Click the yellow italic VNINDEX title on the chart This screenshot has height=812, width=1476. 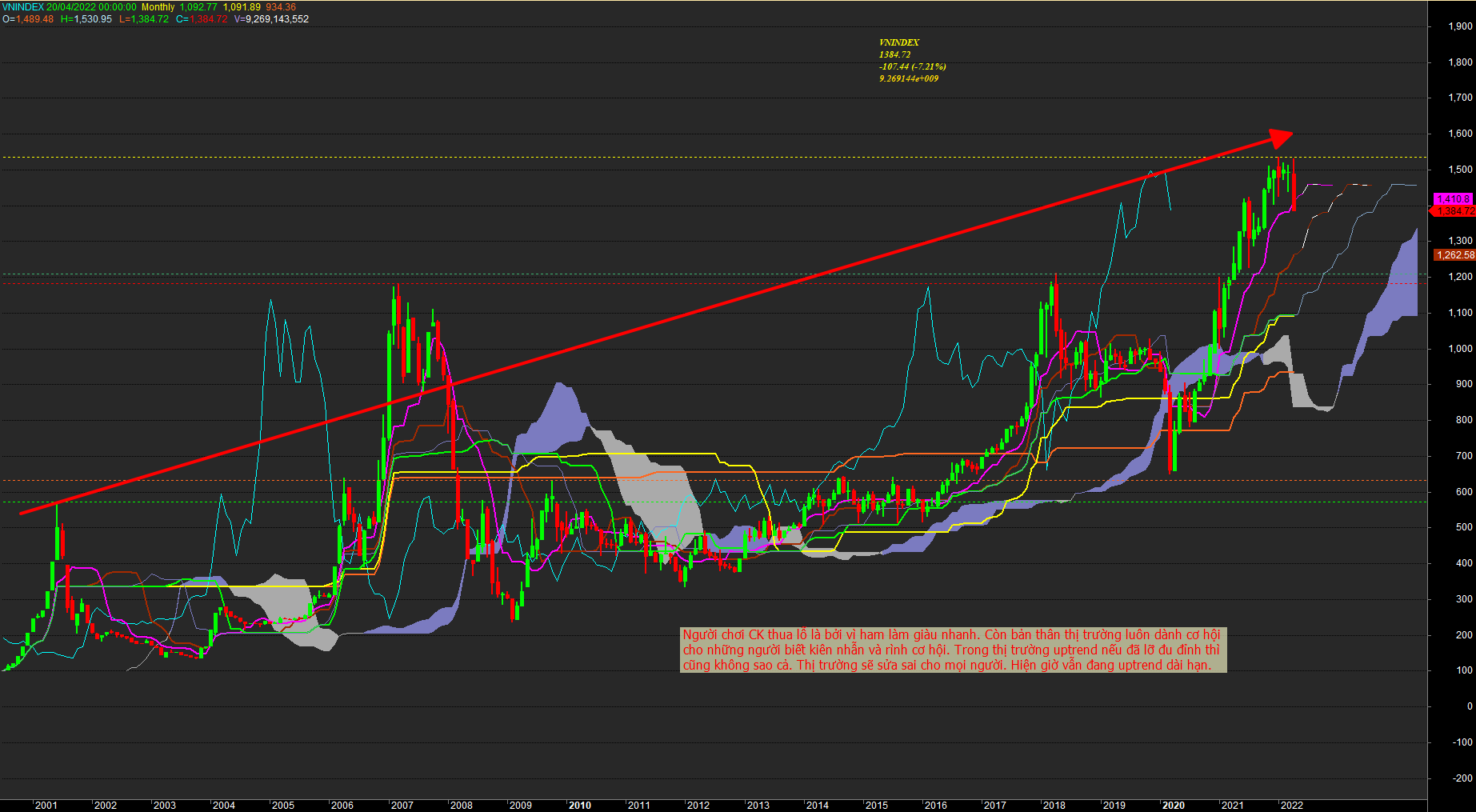click(899, 42)
